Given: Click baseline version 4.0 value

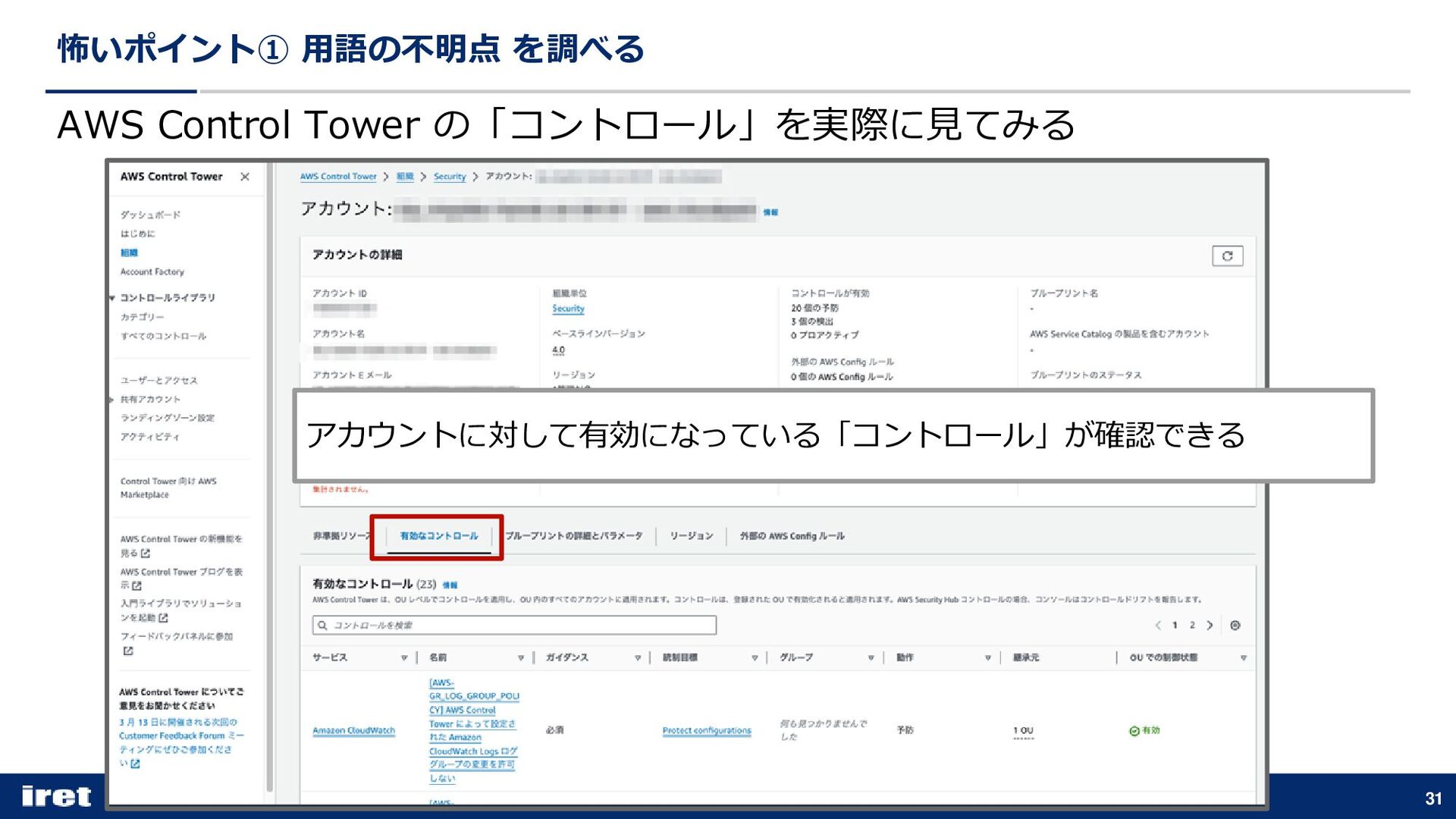Looking at the screenshot, I should (558, 351).
